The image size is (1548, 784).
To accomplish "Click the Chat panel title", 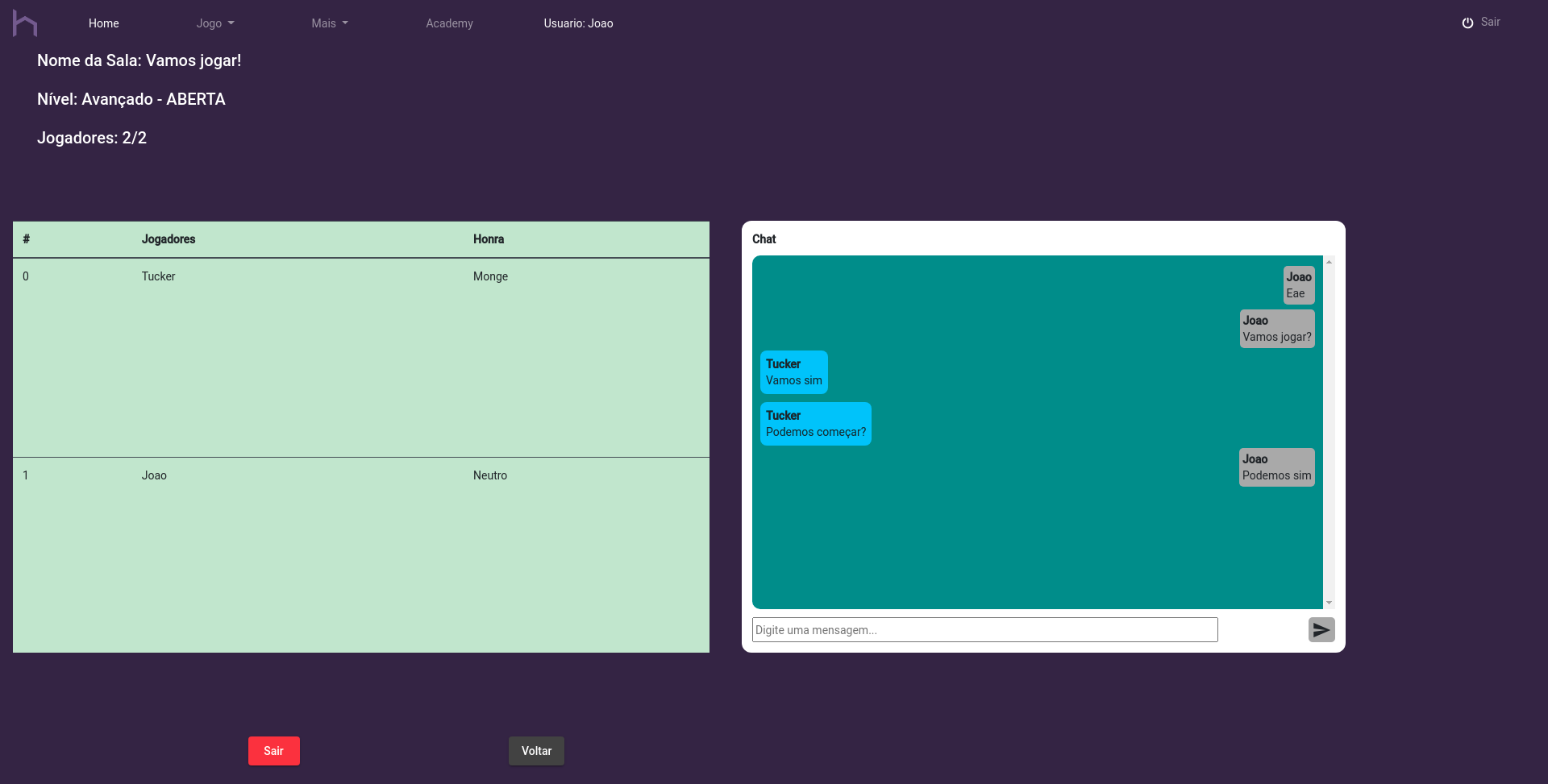I will click(764, 239).
